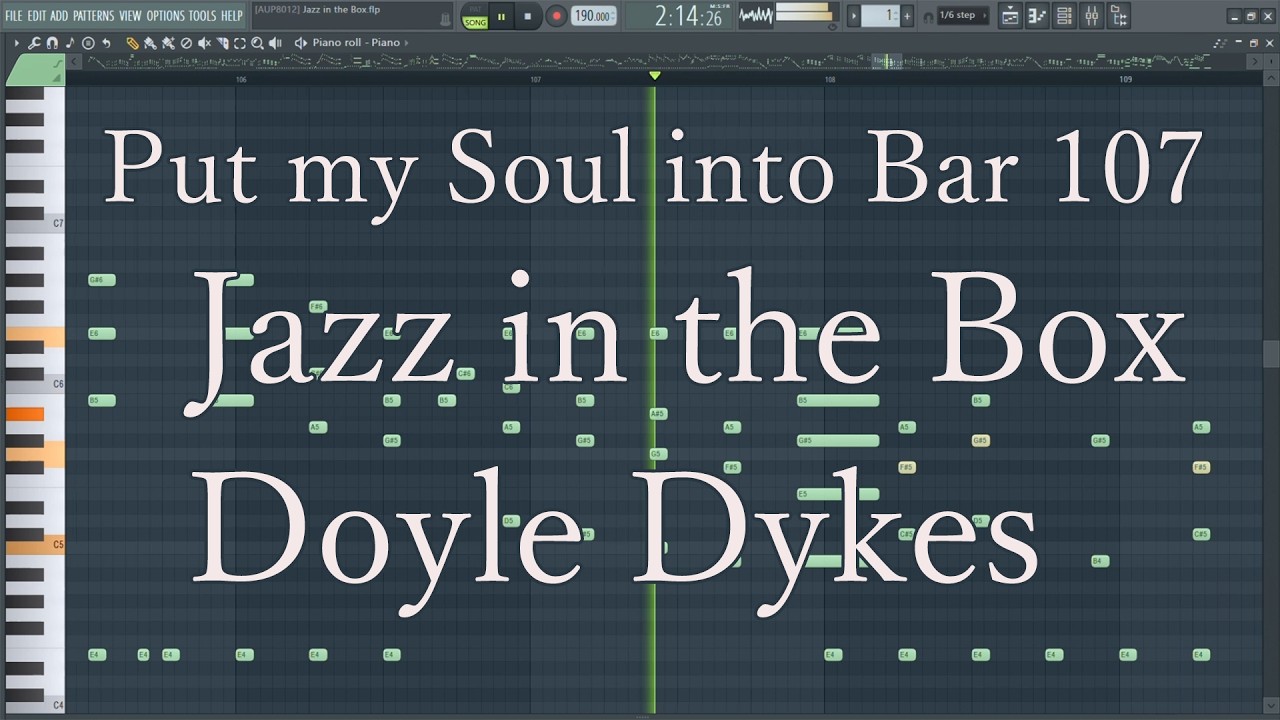
Task: Click the B4 note block
Action: point(1100,561)
